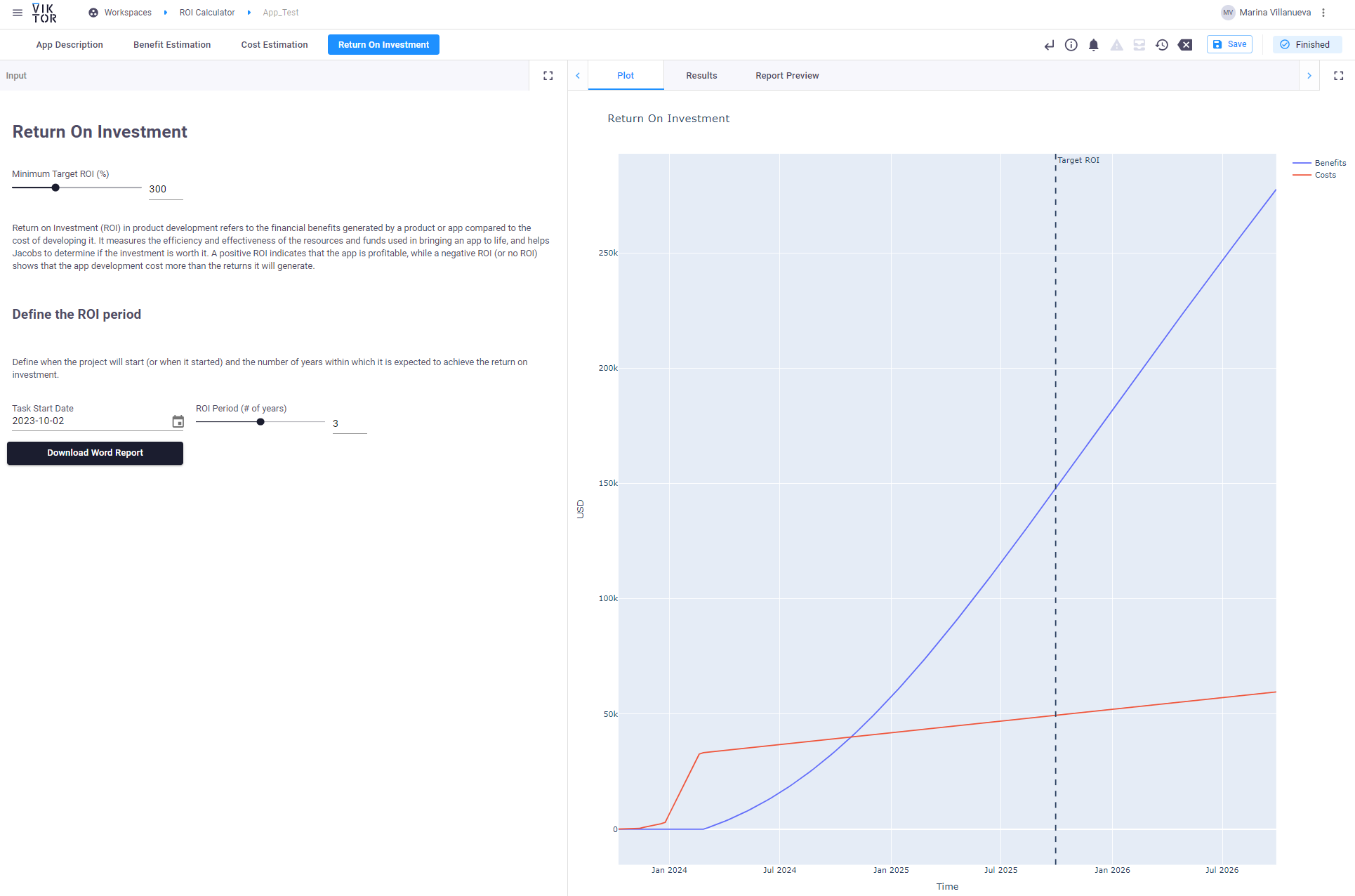Open the hamburger navigation menu

18,13
